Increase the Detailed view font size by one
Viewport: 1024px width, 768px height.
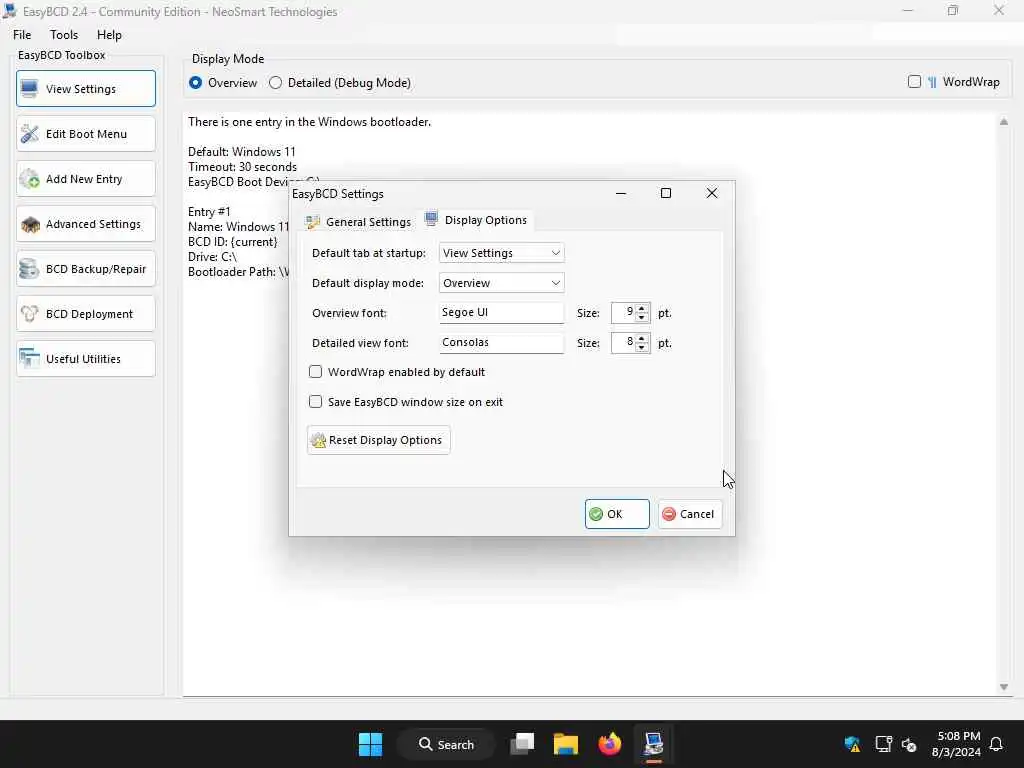(x=642, y=338)
